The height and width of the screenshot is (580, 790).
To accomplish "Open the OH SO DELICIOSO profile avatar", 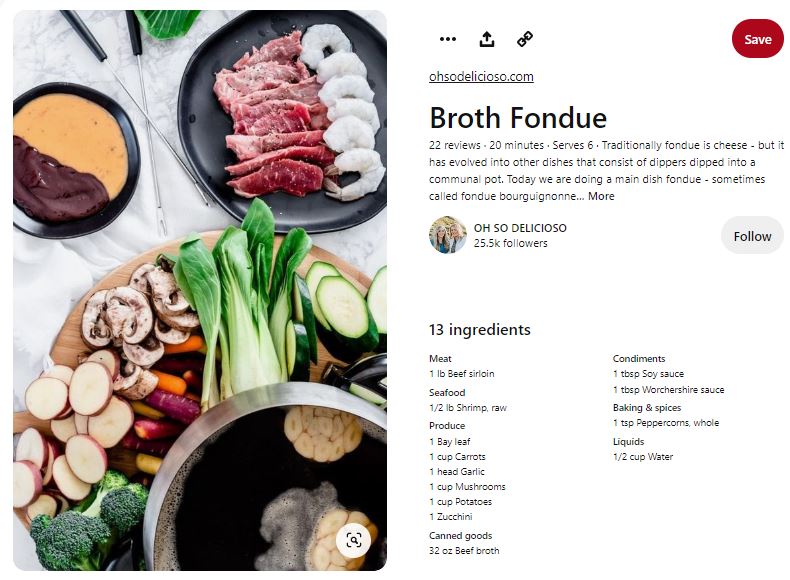I will pos(447,235).
